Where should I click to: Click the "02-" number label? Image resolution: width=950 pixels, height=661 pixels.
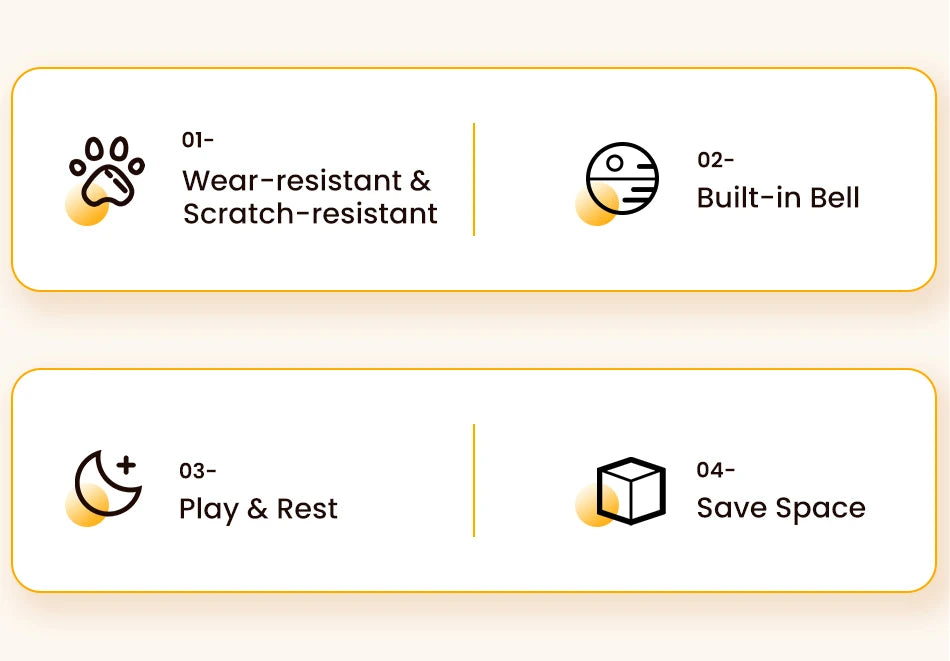716,160
